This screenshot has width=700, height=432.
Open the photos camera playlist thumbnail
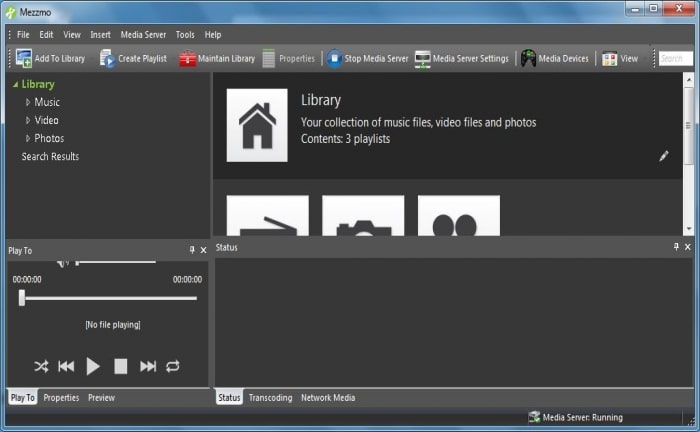pyautogui.click(x=363, y=216)
